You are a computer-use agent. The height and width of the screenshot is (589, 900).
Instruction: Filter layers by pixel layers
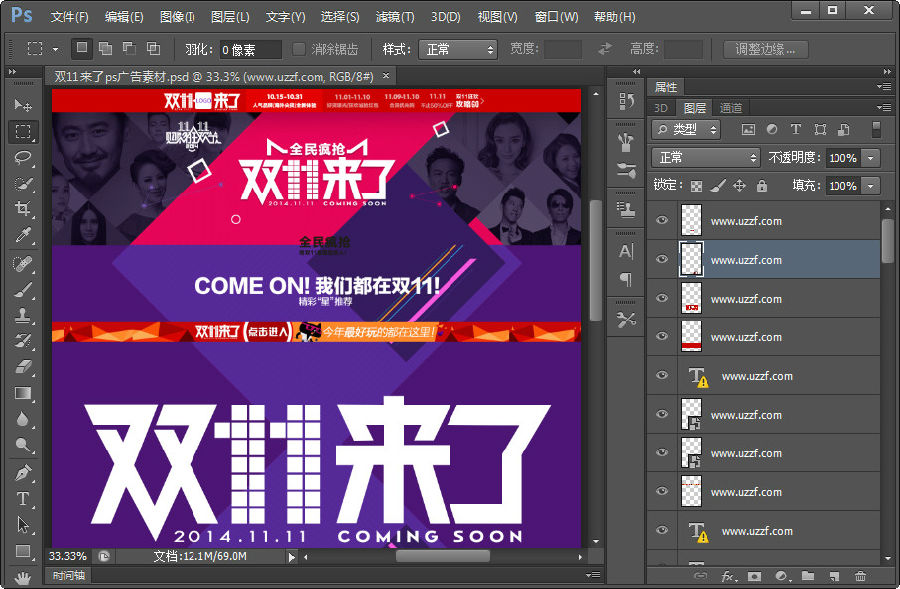tap(748, 130)
